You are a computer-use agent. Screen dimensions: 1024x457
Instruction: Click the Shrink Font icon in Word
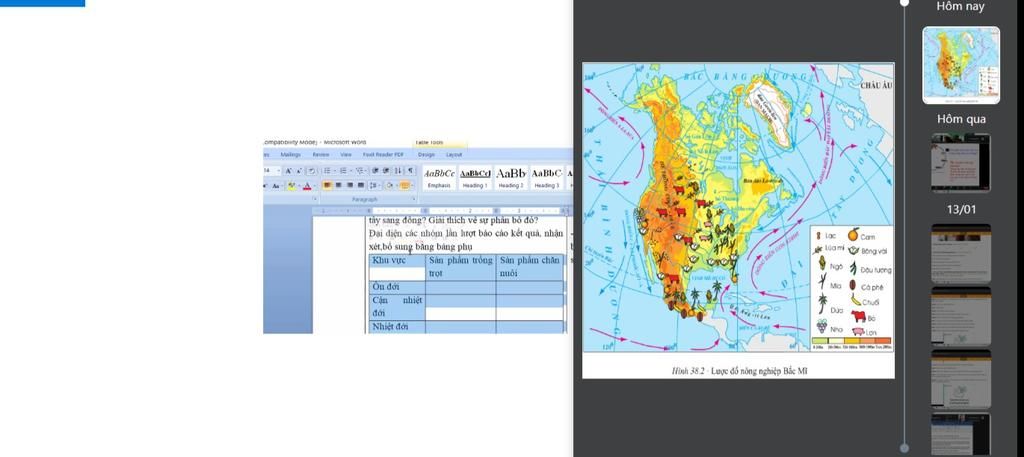299,171
